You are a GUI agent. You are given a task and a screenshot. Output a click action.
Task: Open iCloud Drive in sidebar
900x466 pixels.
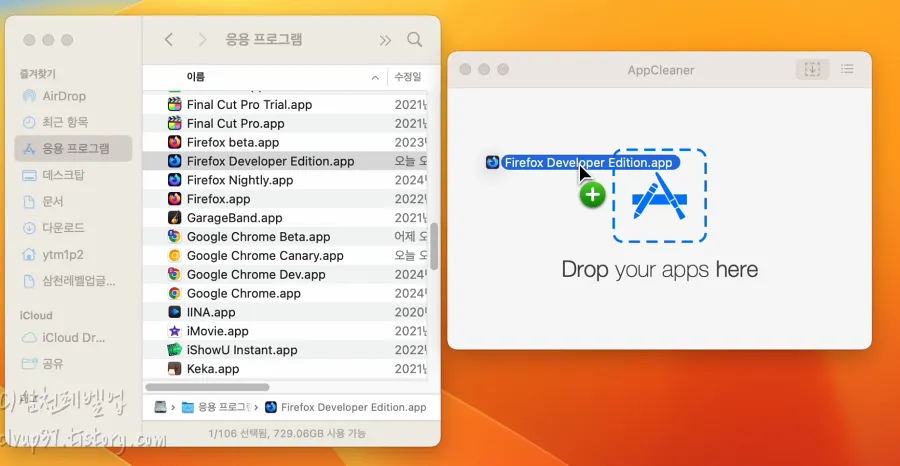(x=63, y=337)
